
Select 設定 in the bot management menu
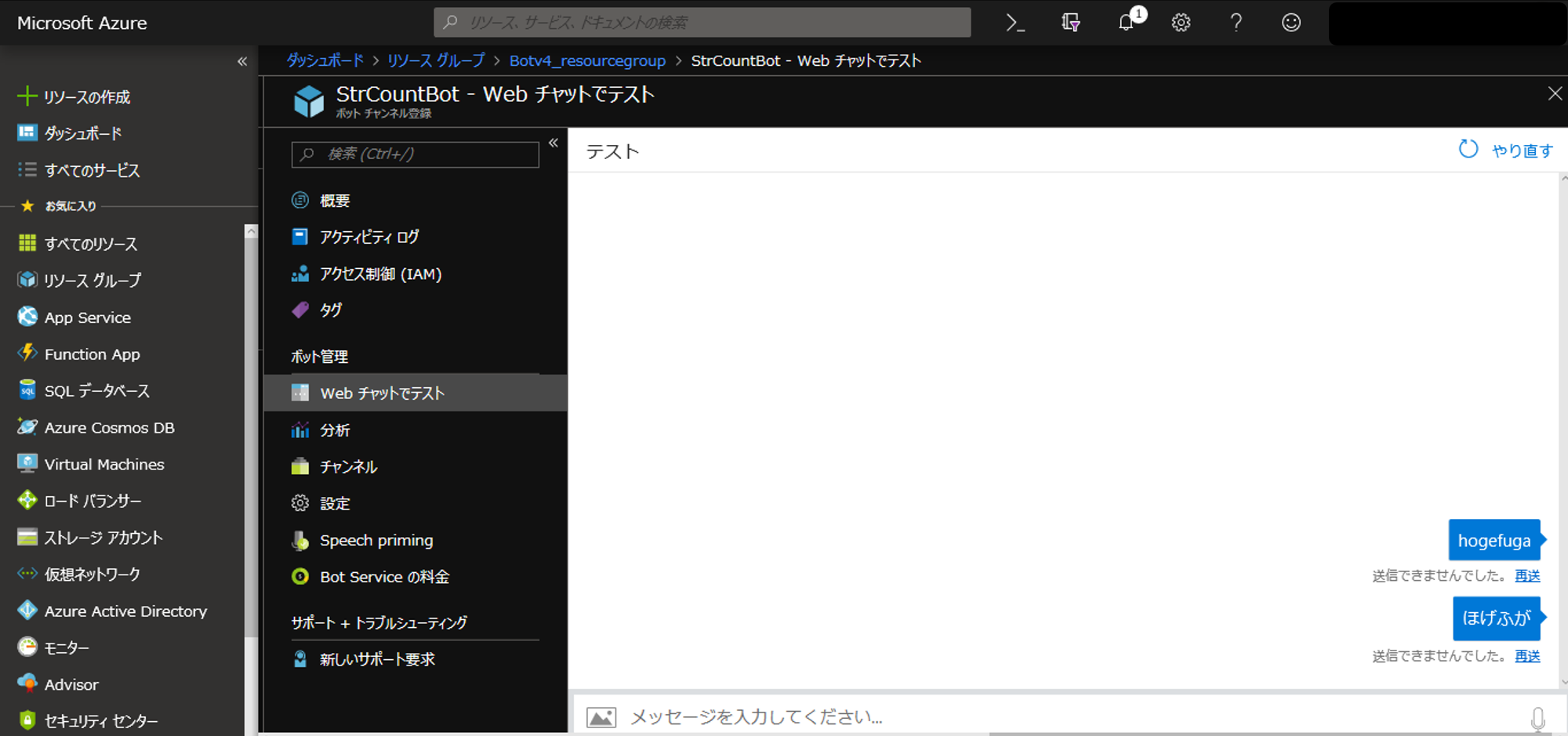tap(335, 503)
